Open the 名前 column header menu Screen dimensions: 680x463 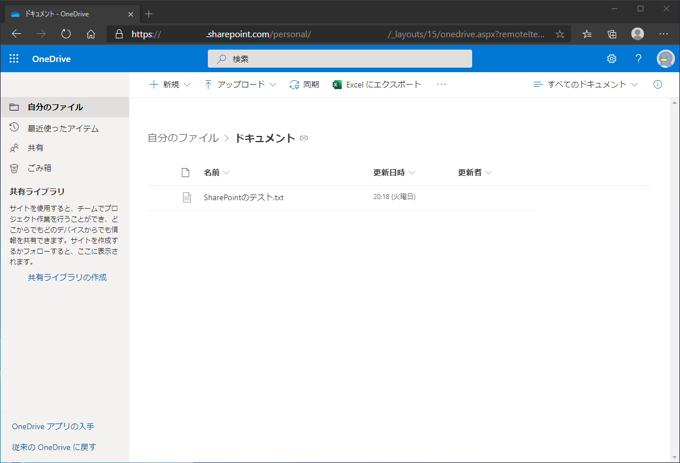point(216,173)
